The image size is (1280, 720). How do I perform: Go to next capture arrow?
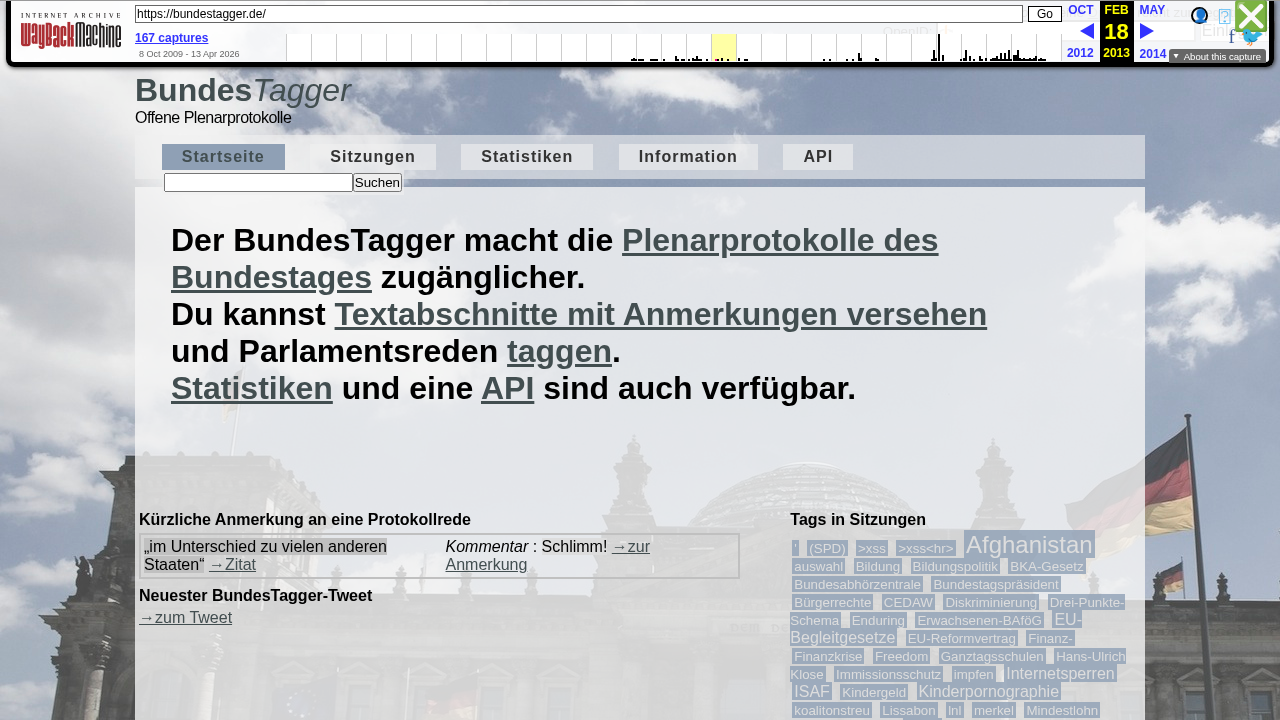click(1147, 31)
